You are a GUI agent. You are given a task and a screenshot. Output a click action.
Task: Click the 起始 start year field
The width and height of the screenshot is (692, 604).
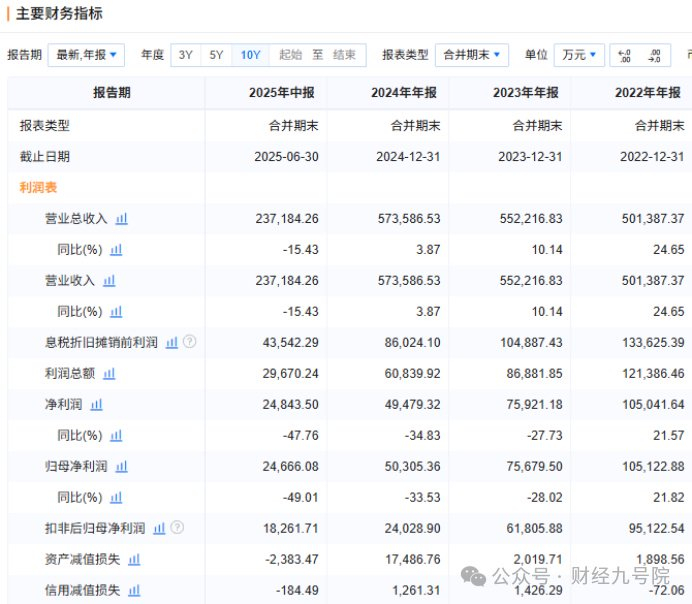click(290, 55)
